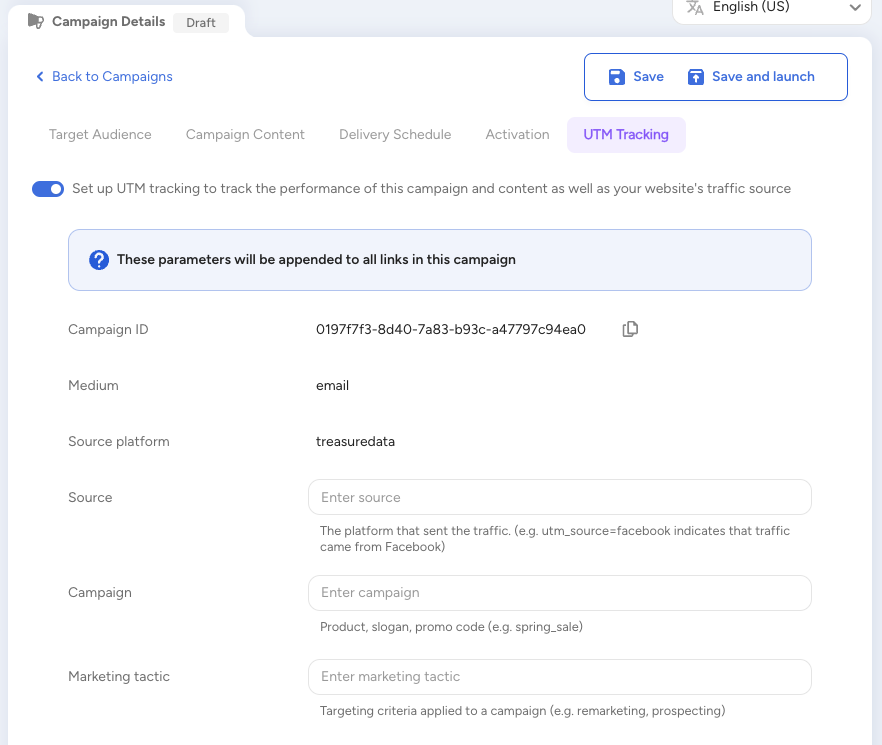The height and width of the screenshot is (745, 882).
Task: Click the translate icon in the language selector
Action: tap(692, 9)
